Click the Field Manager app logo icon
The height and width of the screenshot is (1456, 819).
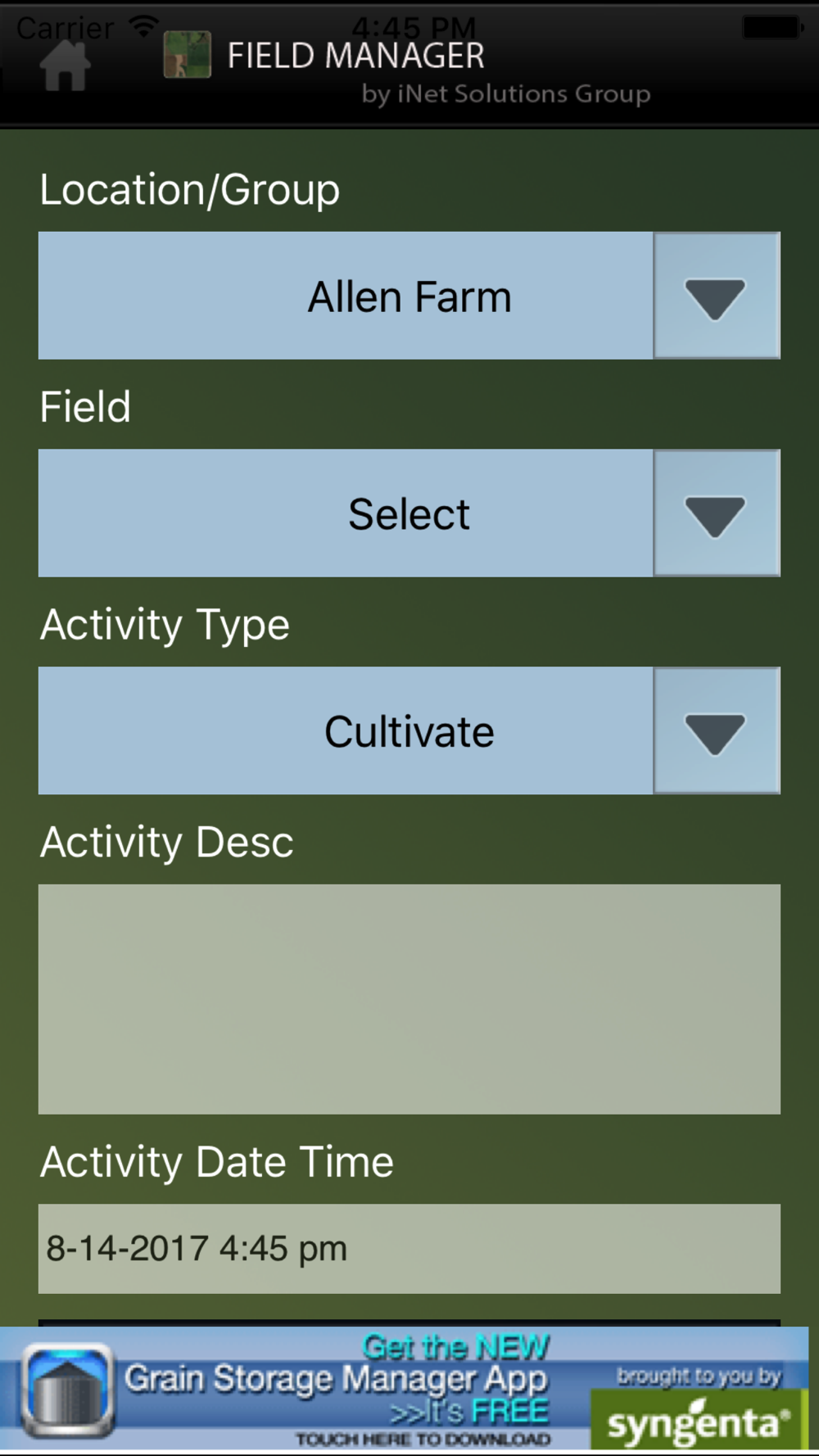tap(188, 55)
